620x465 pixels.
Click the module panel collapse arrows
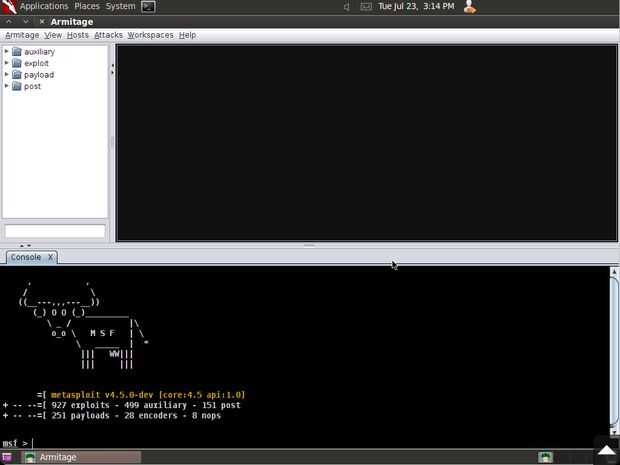(112, 69)
